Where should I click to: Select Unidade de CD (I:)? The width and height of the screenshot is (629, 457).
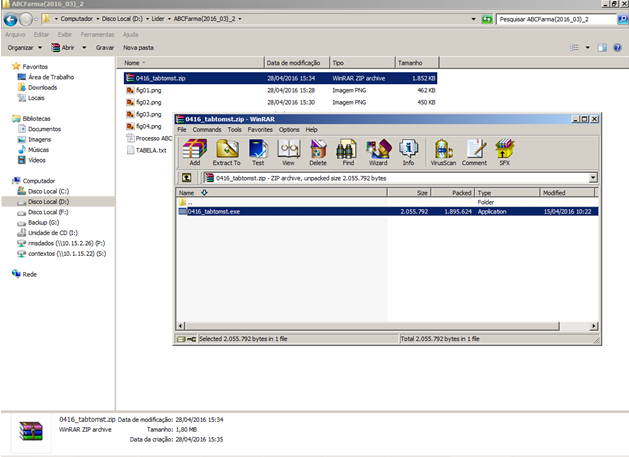pyautogui.click(x=53, y=233)
